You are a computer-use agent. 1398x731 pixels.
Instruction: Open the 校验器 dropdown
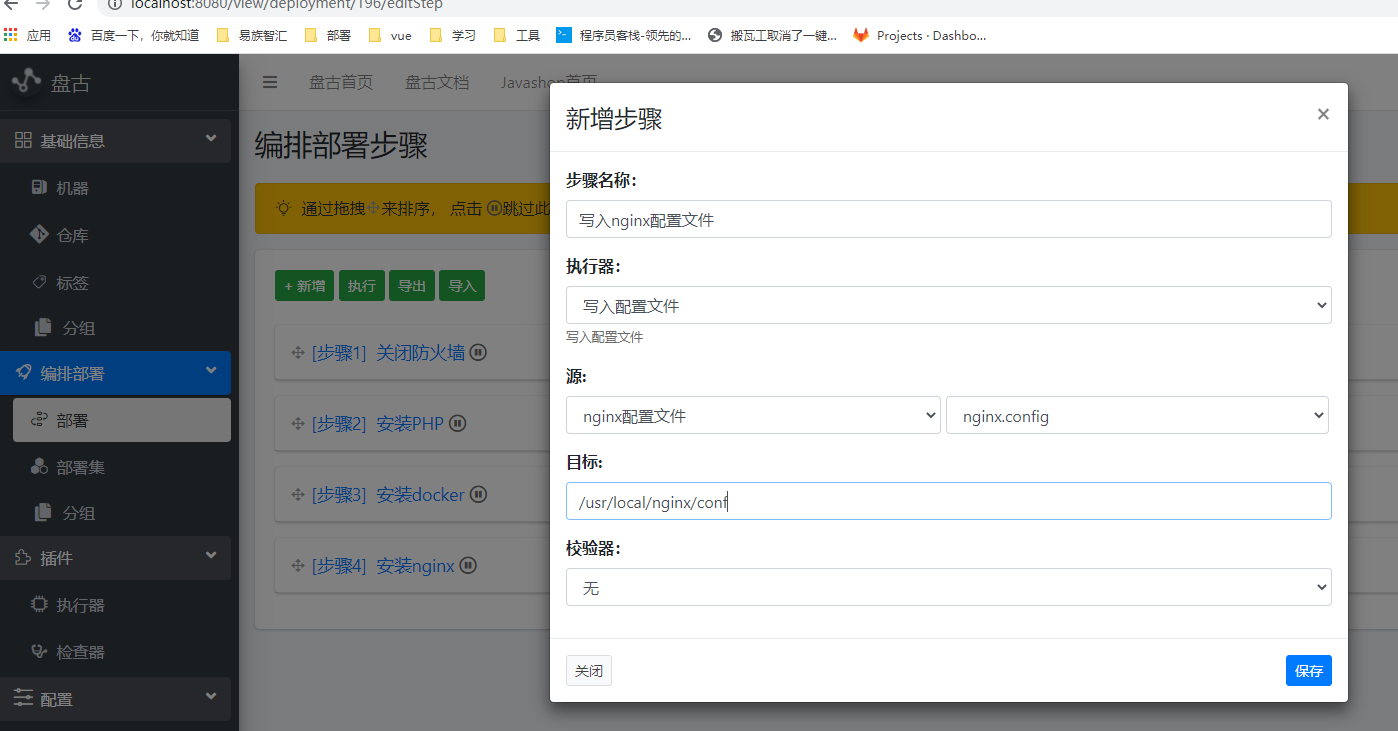948,587
